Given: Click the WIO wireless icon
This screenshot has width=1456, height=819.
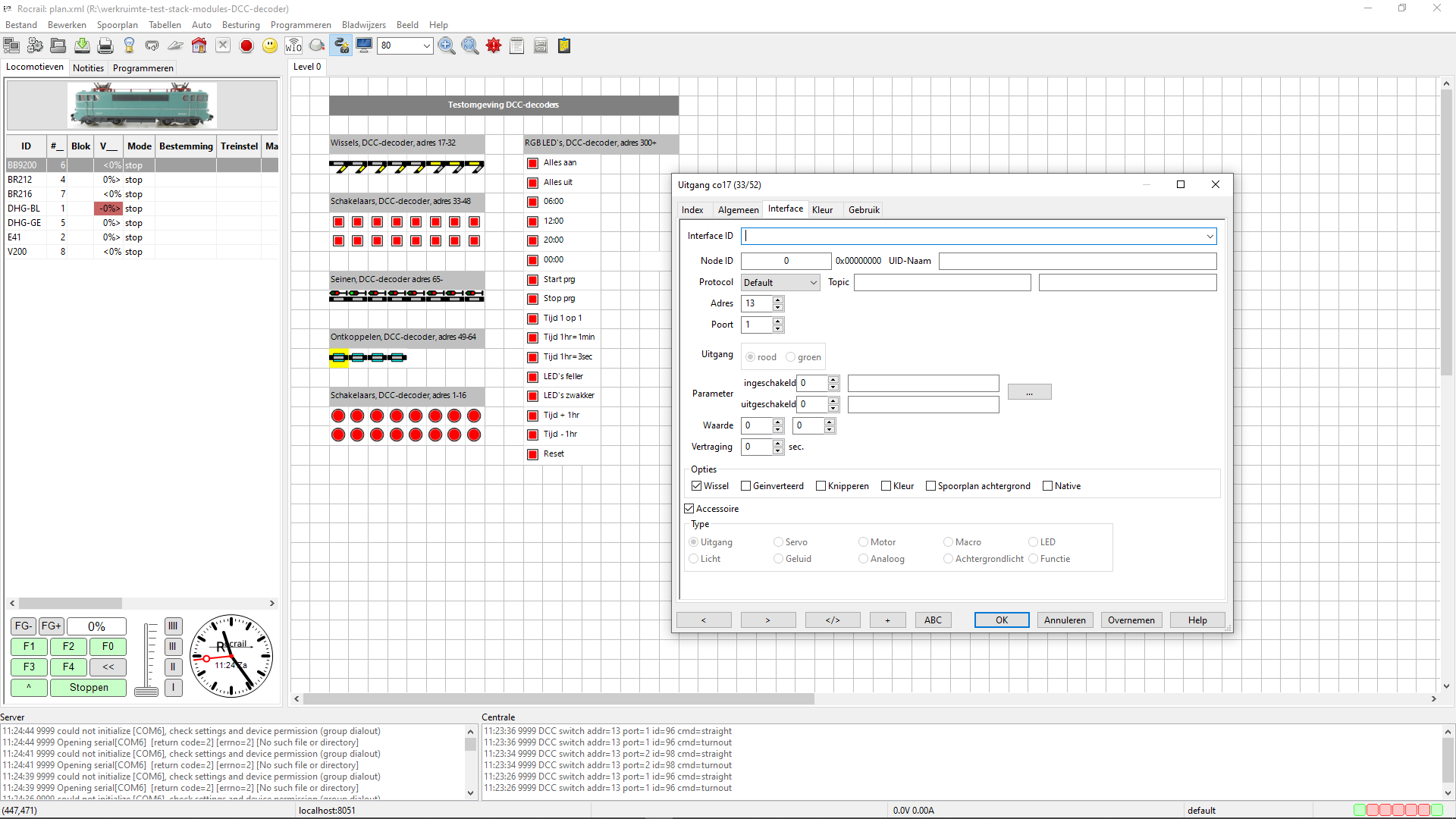Looking at the screenshot, I should coord(293,46).
